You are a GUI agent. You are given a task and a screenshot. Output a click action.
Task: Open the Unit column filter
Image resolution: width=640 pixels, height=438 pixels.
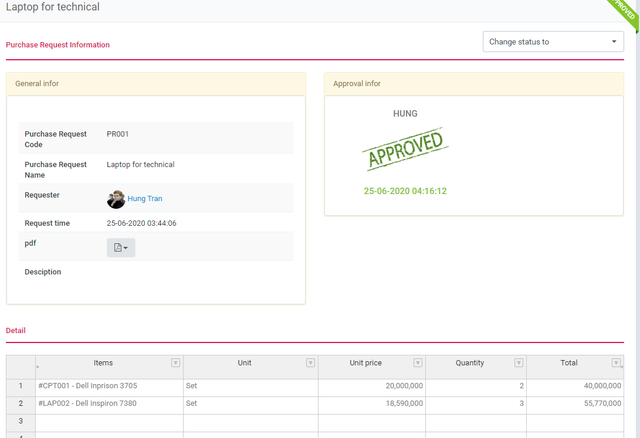(311, 362)
